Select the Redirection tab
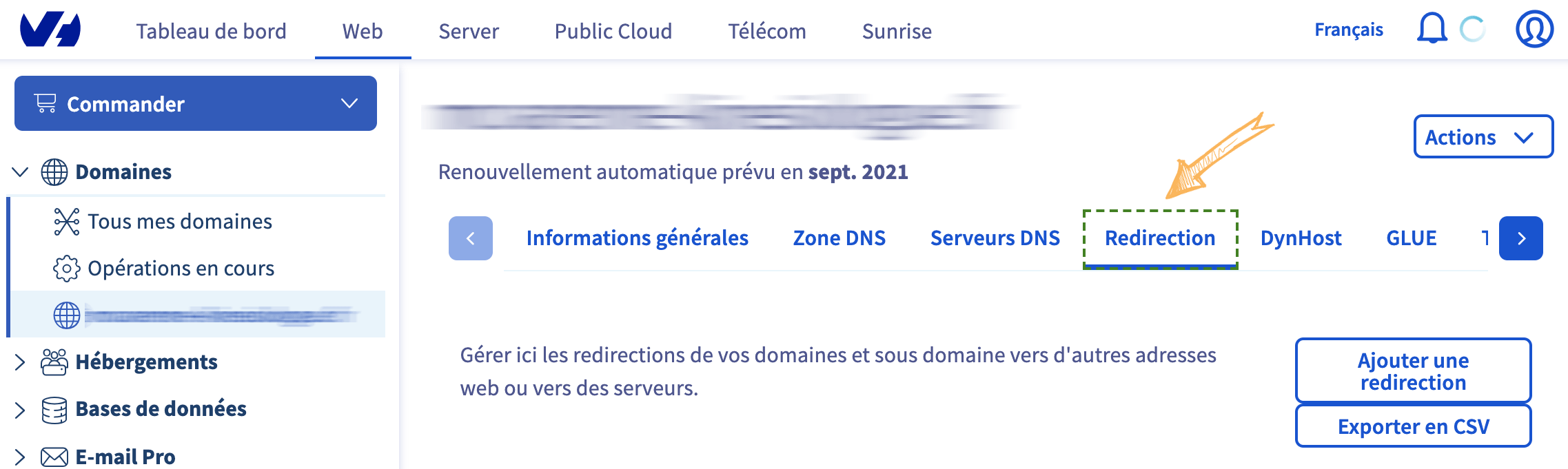Viewport: 1568px width, 469px height. pos(1160,238)
